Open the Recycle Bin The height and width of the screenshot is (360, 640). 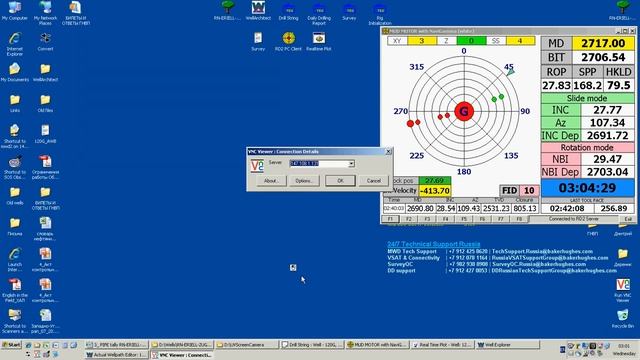[x=622, y=319]
